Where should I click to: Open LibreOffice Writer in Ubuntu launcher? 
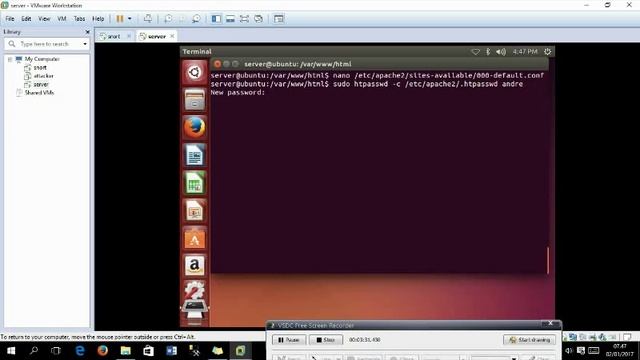click(194, 156)
